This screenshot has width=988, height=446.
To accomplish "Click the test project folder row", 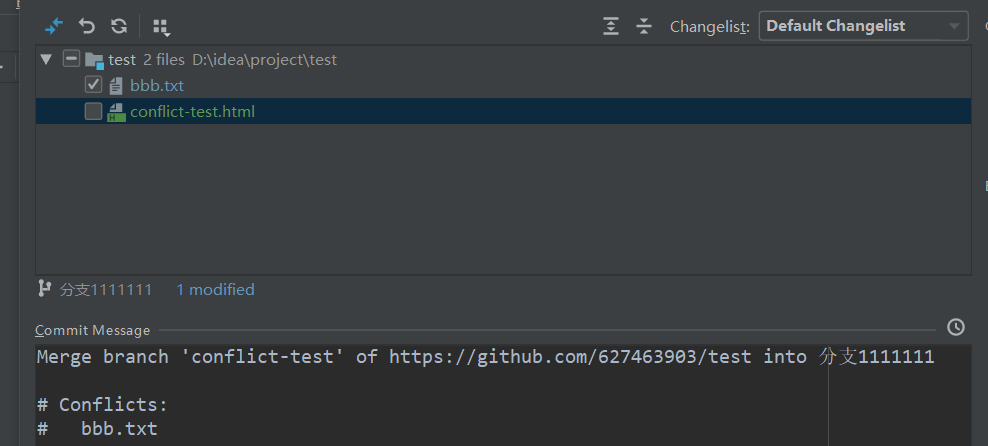I will point(122,60).
